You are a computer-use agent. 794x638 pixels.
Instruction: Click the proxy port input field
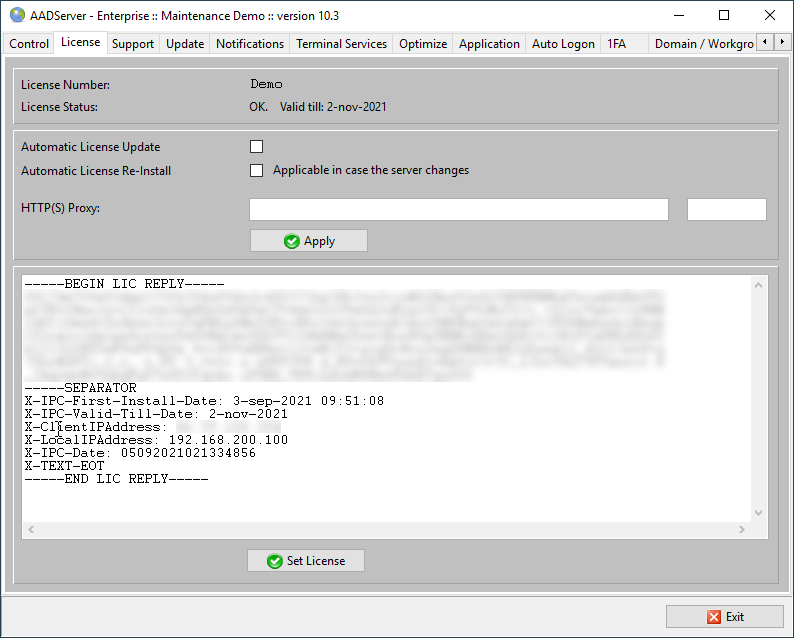[x=726, y=209]
